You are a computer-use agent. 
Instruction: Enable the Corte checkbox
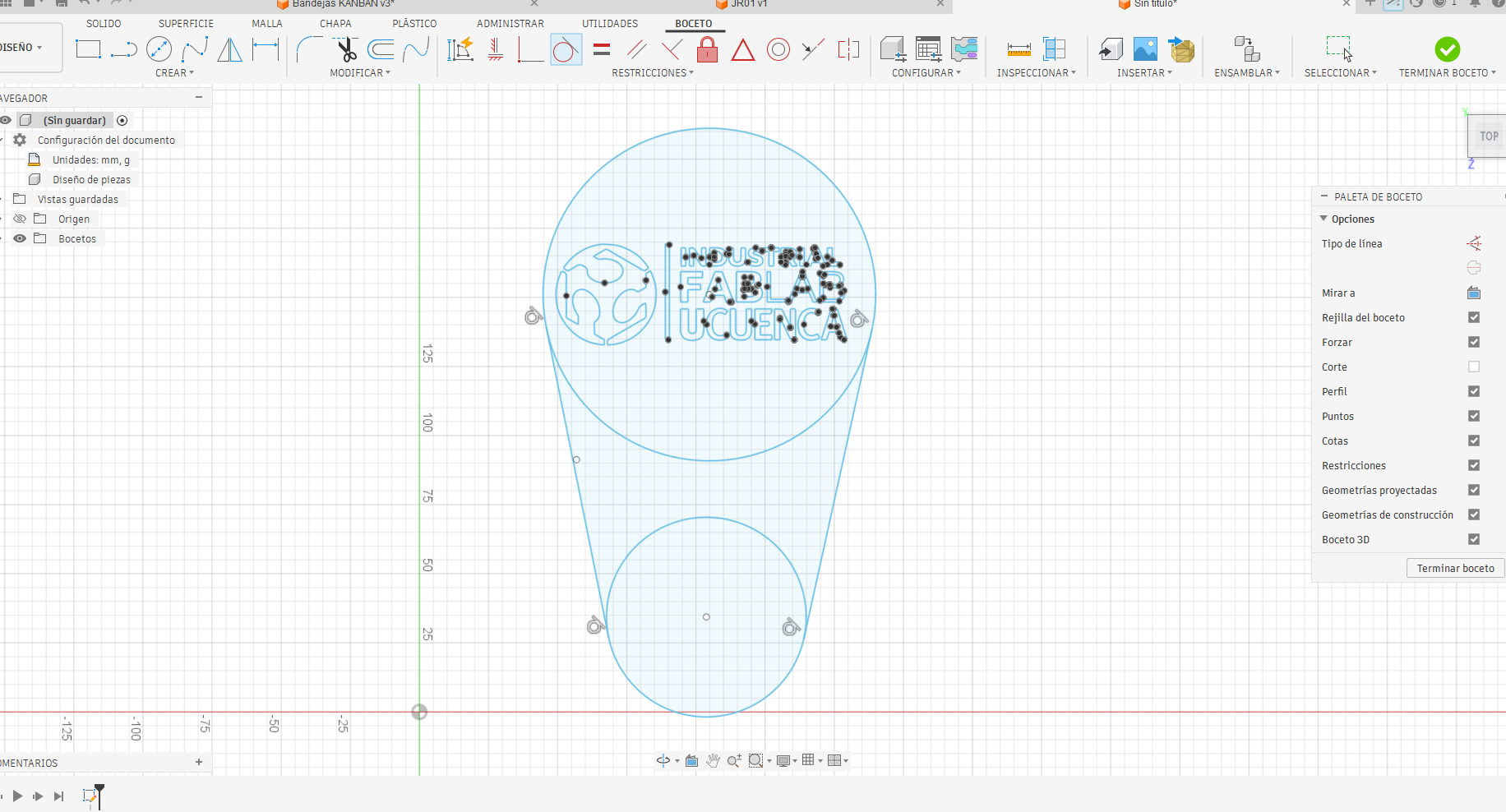[1474, 367]
